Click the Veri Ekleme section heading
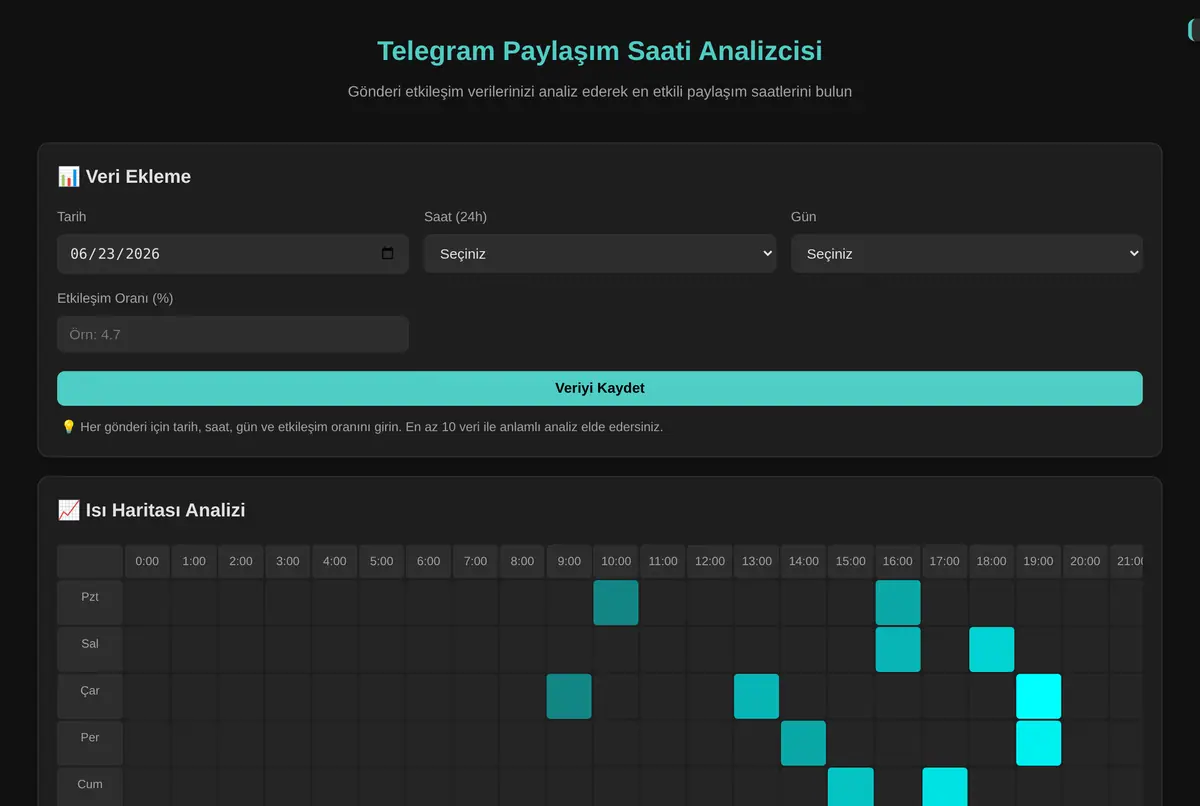Screen dimensions: 1200x806 [124, 177]
